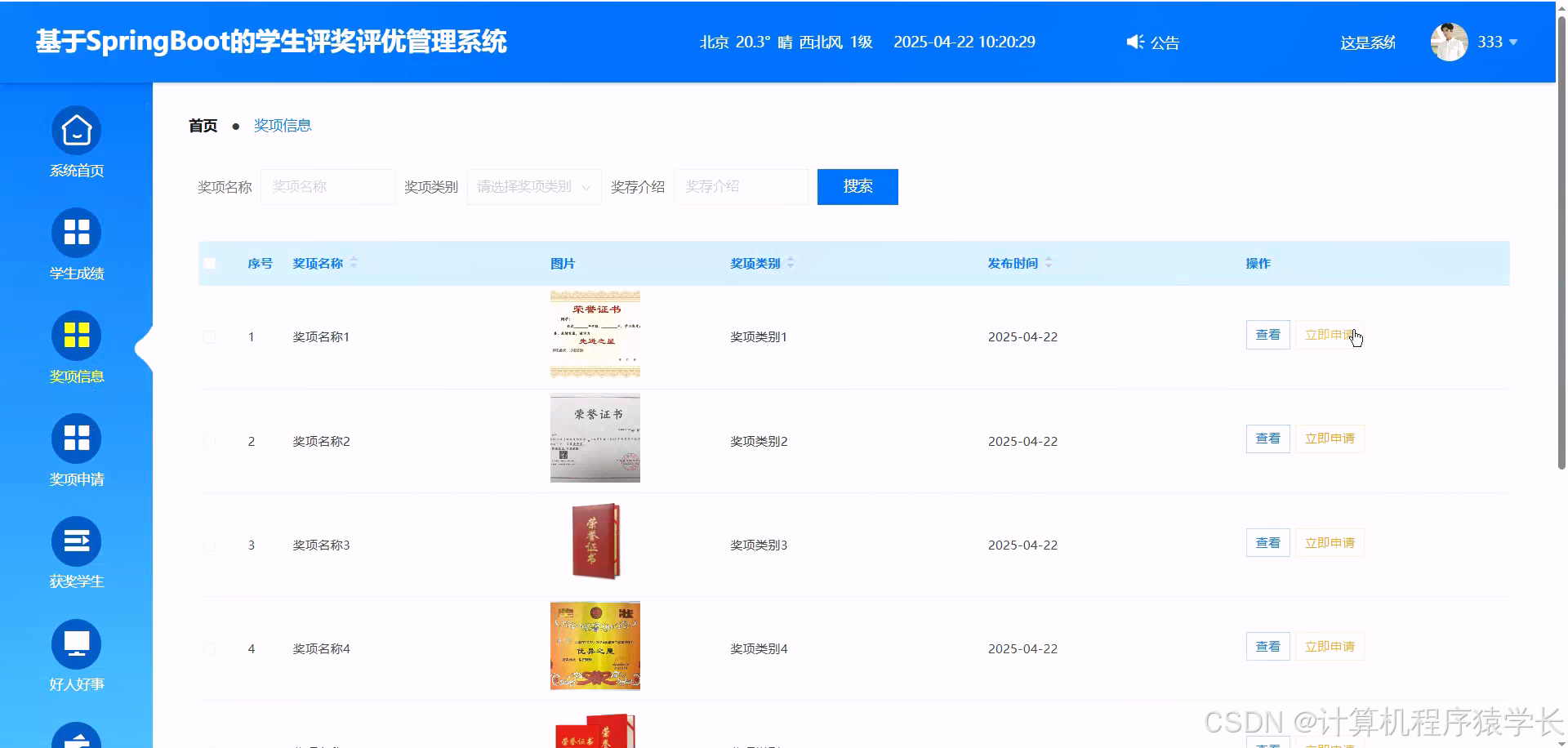The image size is (1568, 748).
Task: Focus the 奖项名称 search input
Action: pos(327,187)
